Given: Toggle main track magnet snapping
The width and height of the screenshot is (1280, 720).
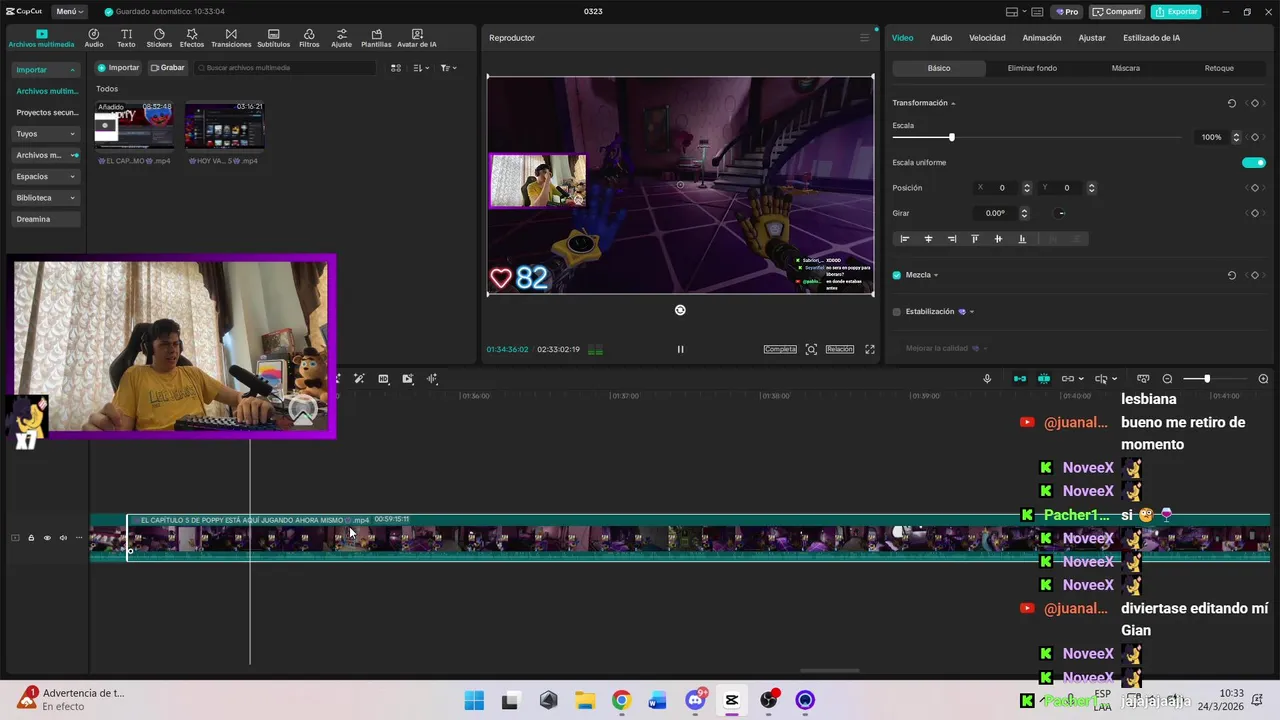Looking at the screenshot, I should (x=1020, y=379).
